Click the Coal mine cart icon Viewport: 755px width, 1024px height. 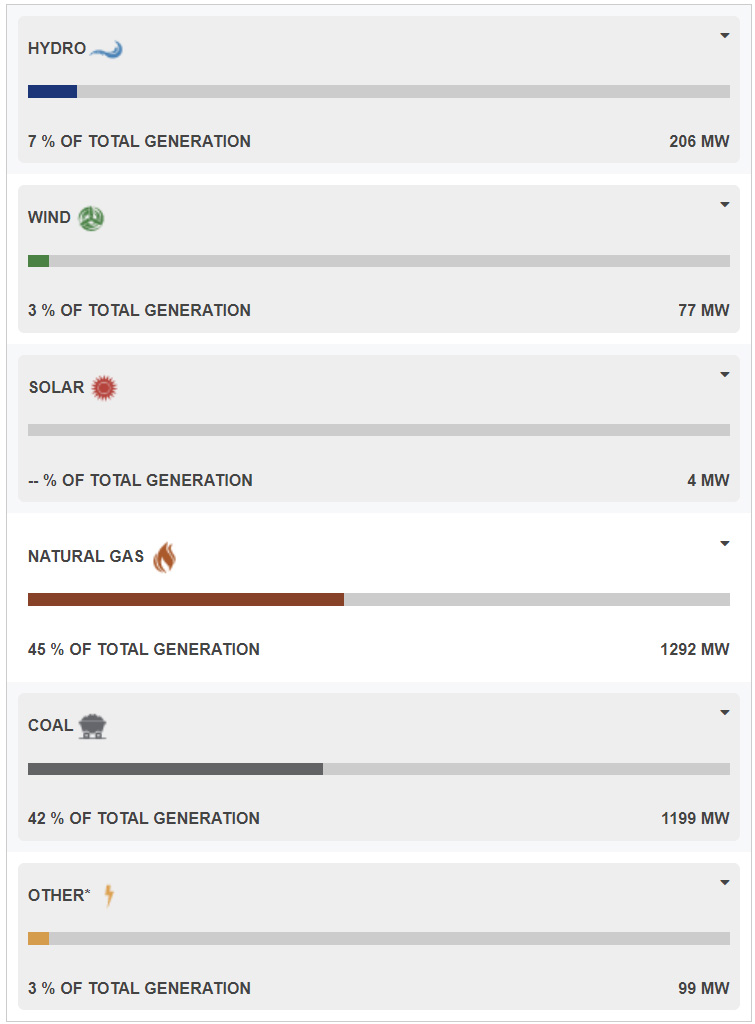pos(93,726)
